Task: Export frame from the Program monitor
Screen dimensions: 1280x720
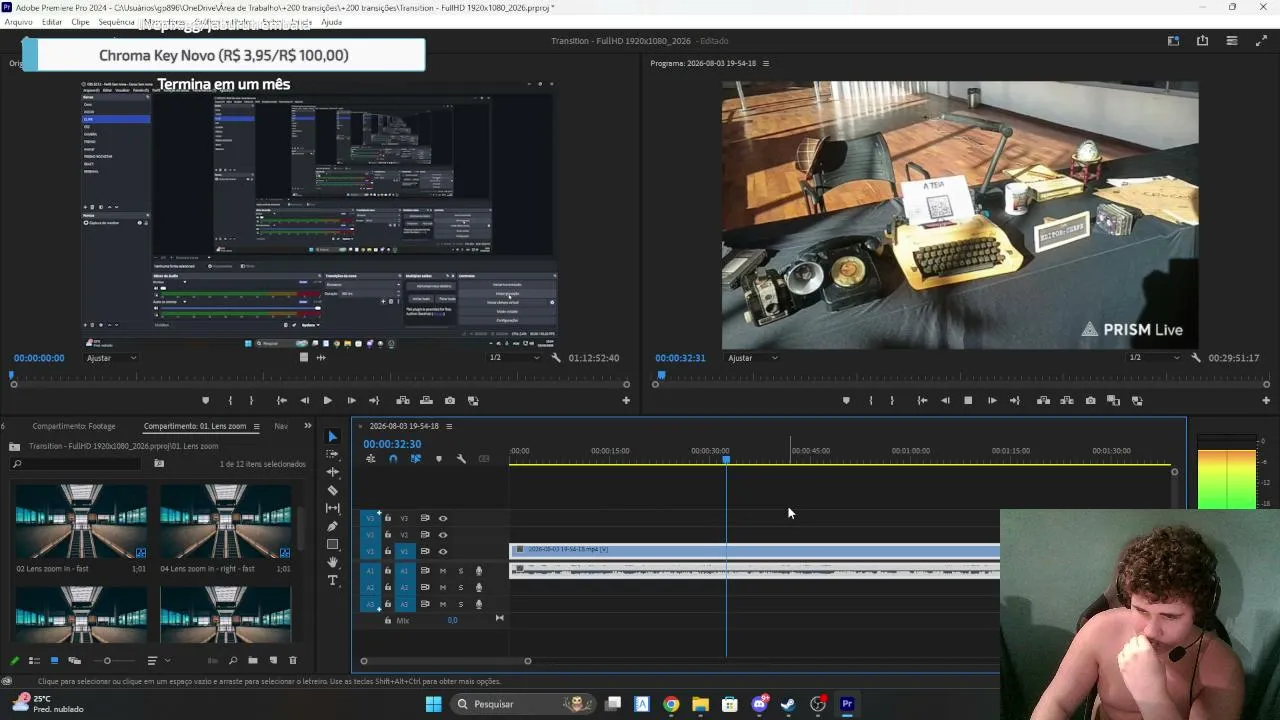Action: click(x=1090, y=400)
